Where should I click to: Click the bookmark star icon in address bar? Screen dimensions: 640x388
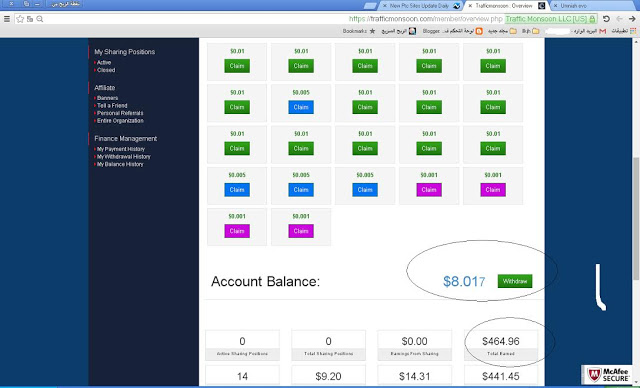click(x=20, y=19)
